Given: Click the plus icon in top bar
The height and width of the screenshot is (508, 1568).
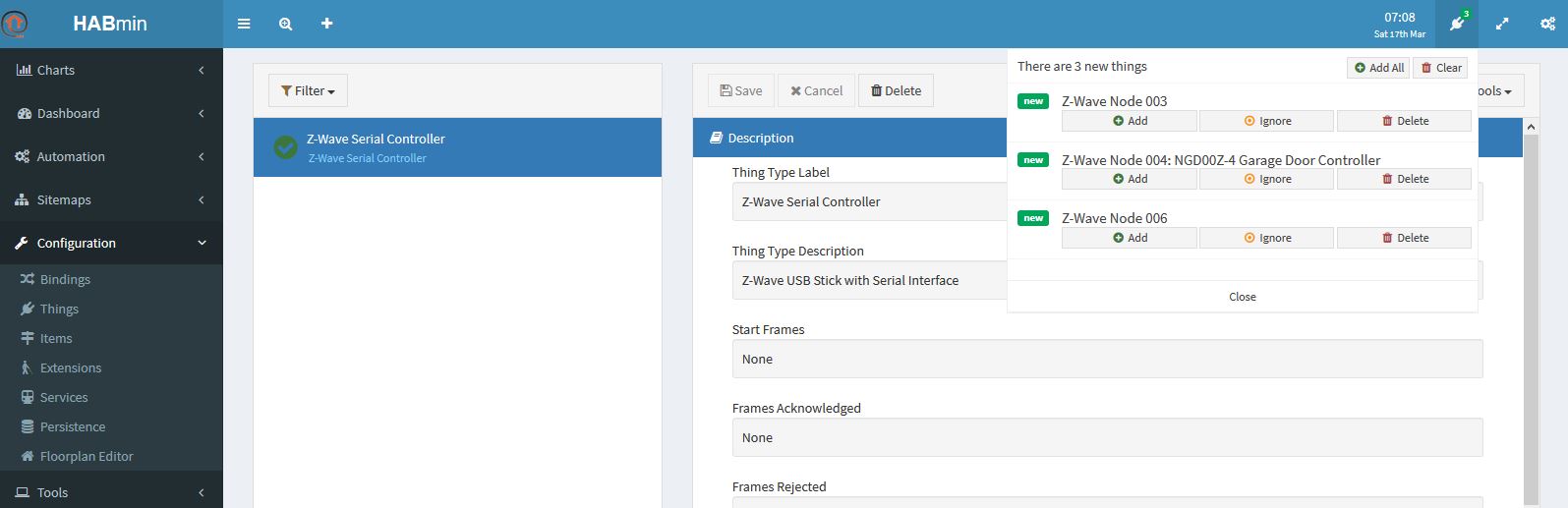Looking at the screenshot, I should pyautogui.click(x=327, y=24).
